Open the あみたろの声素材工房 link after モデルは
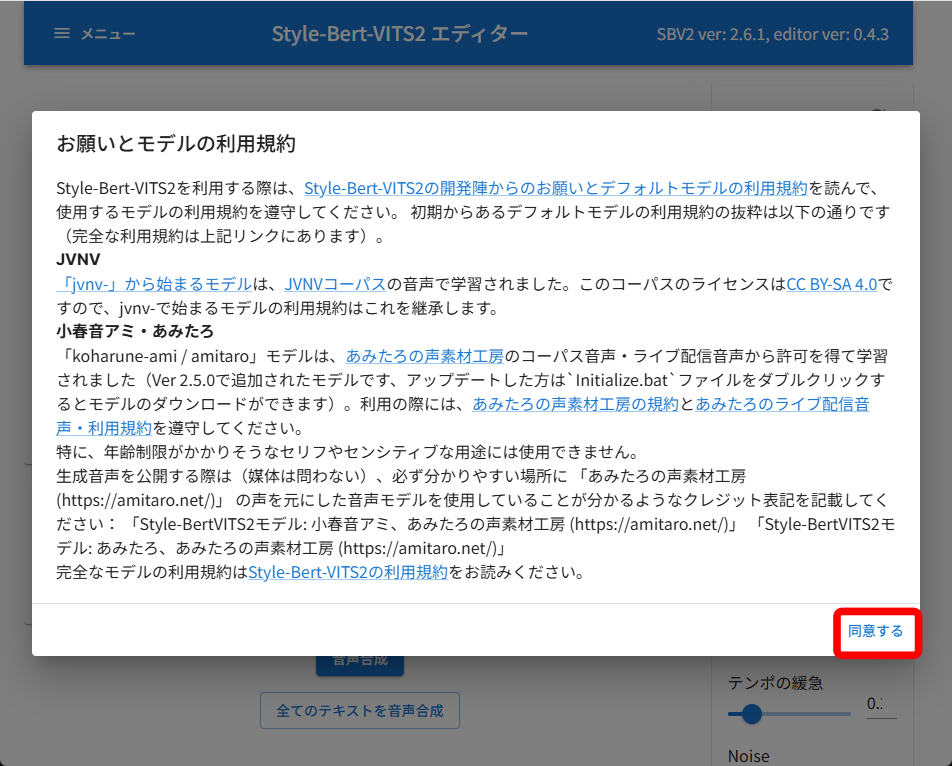This screenshot has height=766, width=952. (x=424, y=356)
